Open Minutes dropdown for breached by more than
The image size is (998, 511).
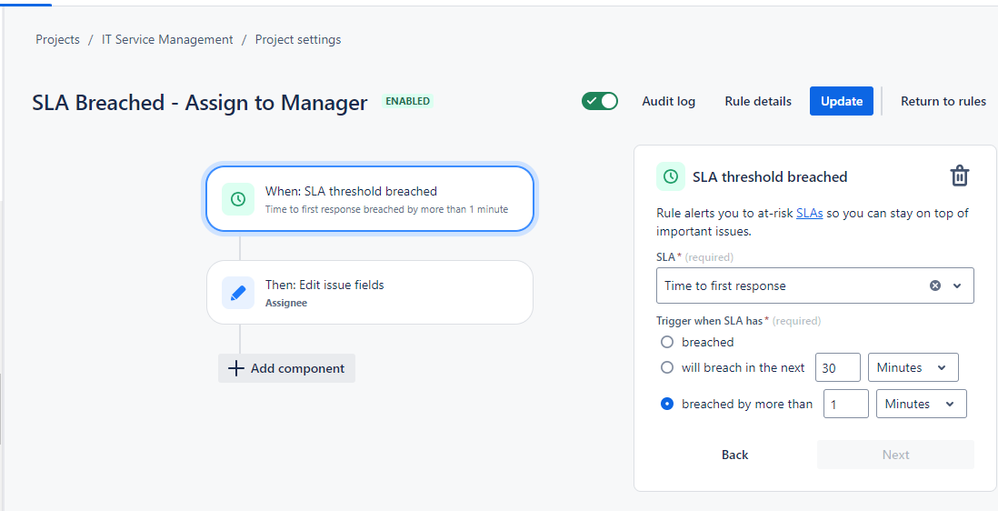tap(920, 404)
